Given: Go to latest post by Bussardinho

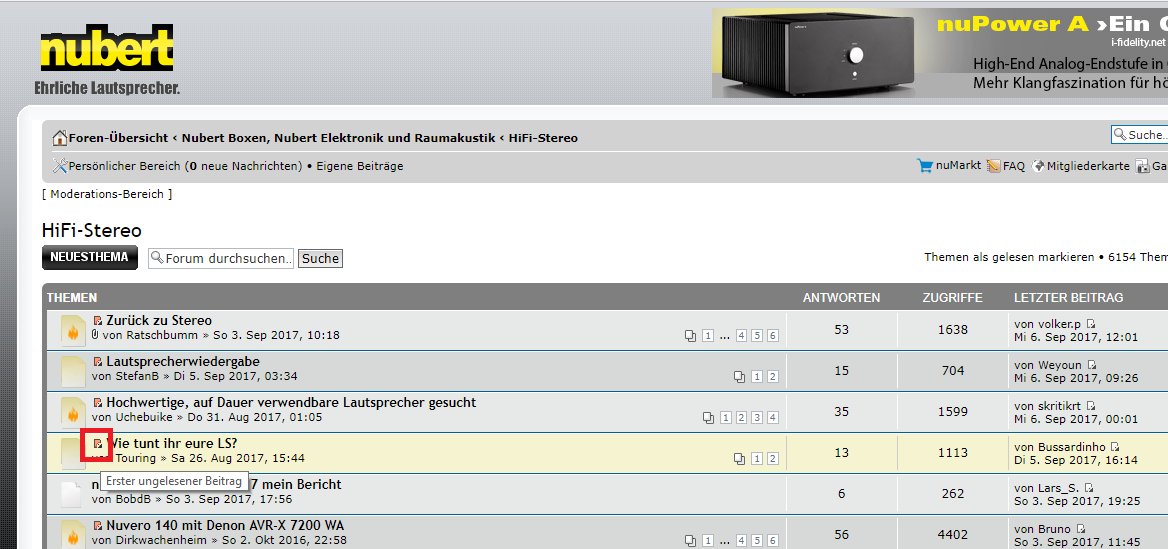Looking at the screenshot, I should (x=1115, y=447).
